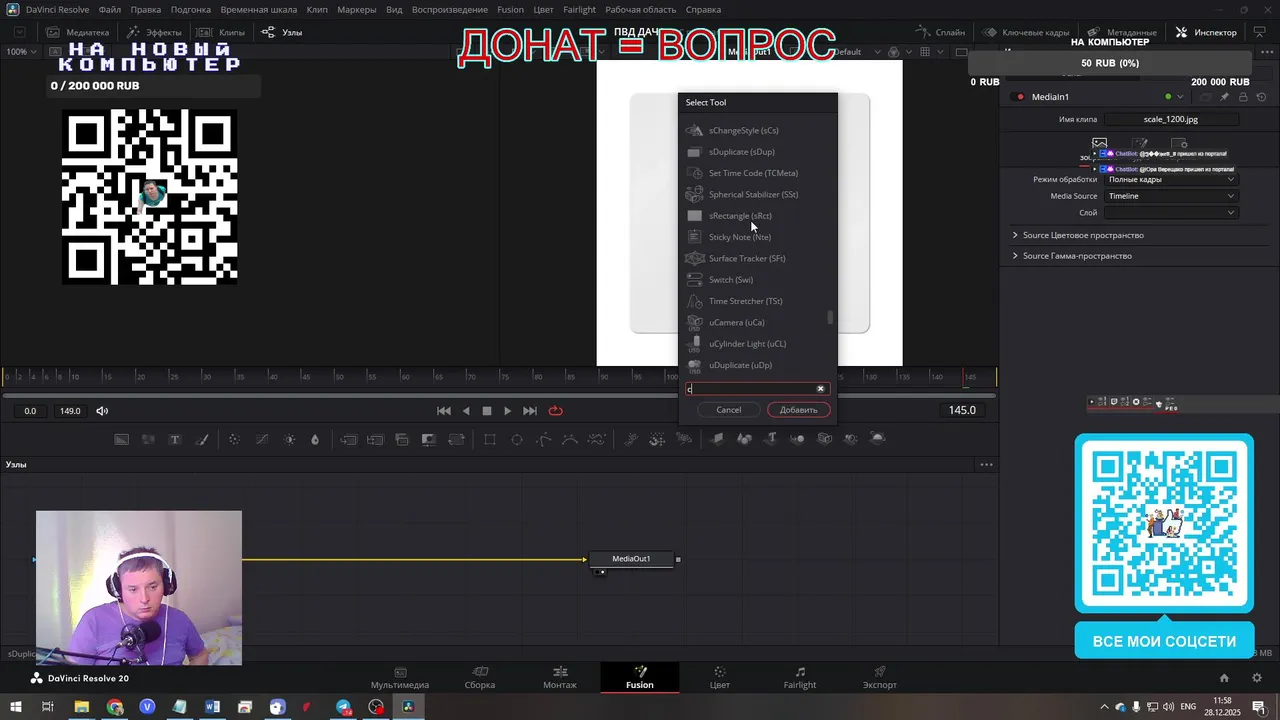Image resolution: width=1280 pixels, height=720 pixels.
Task: Add the Color Corrector sparkle icon
Action: click(x=234, y=439)
